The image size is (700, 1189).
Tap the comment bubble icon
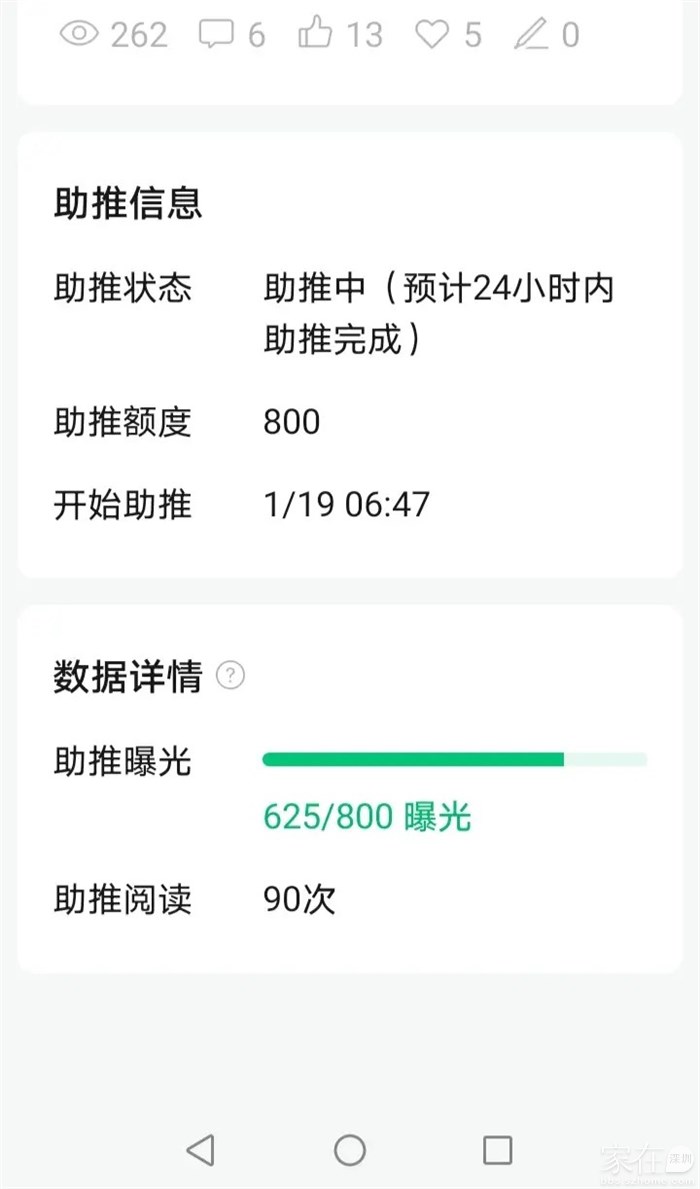(x=215, y=35)
